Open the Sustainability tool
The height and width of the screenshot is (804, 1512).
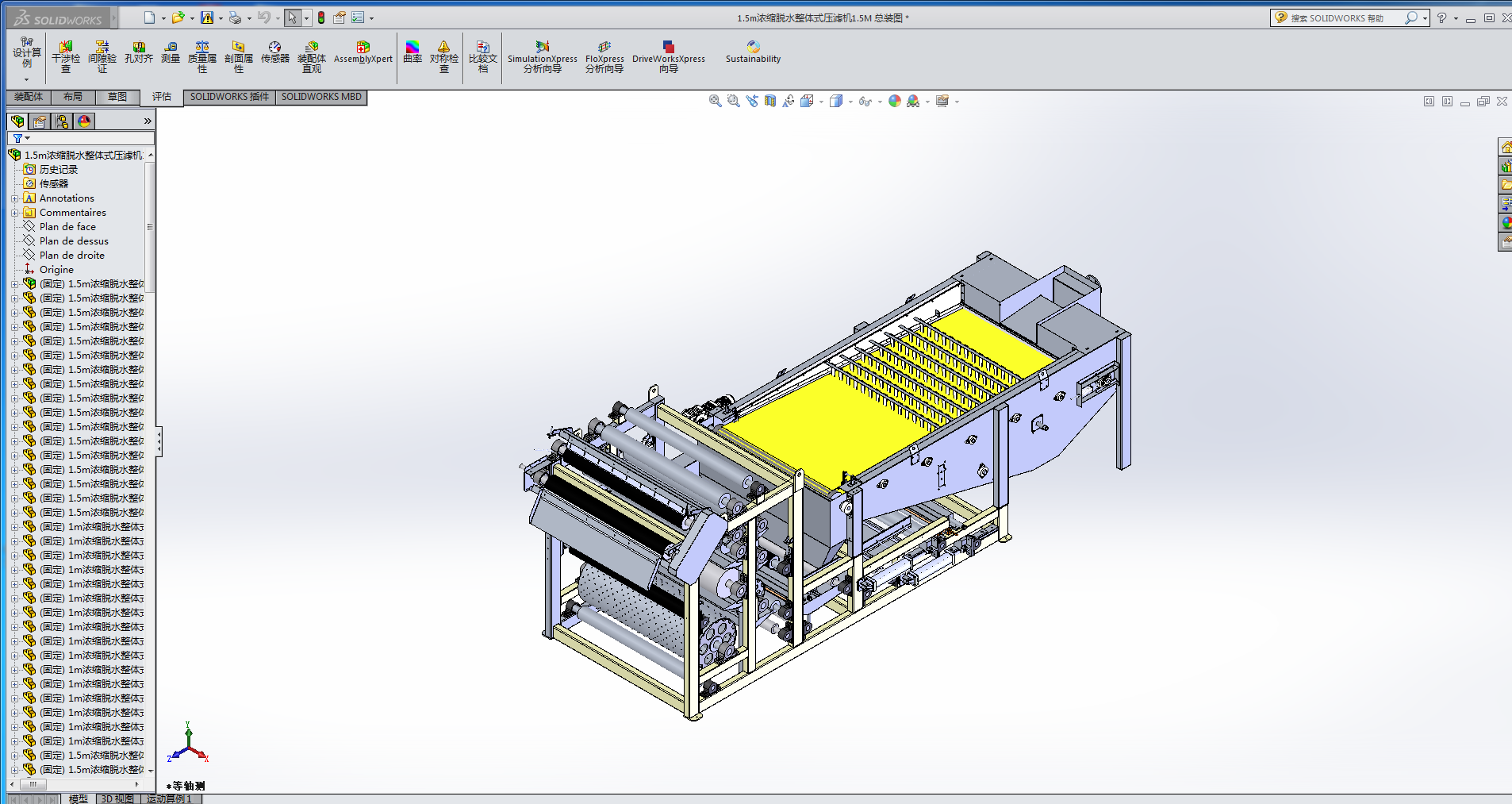753,52
